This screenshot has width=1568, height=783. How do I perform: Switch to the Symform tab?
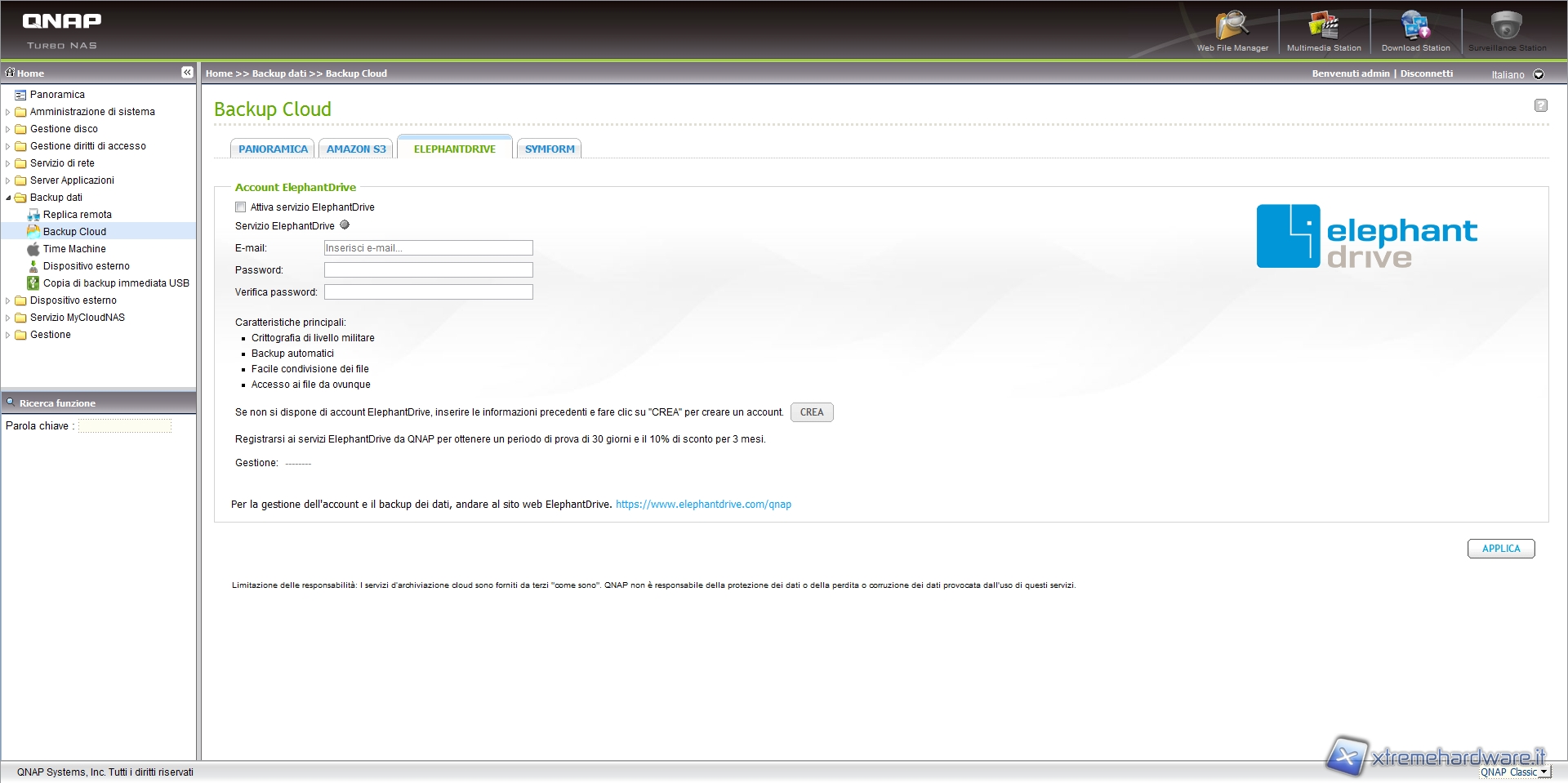550,149
